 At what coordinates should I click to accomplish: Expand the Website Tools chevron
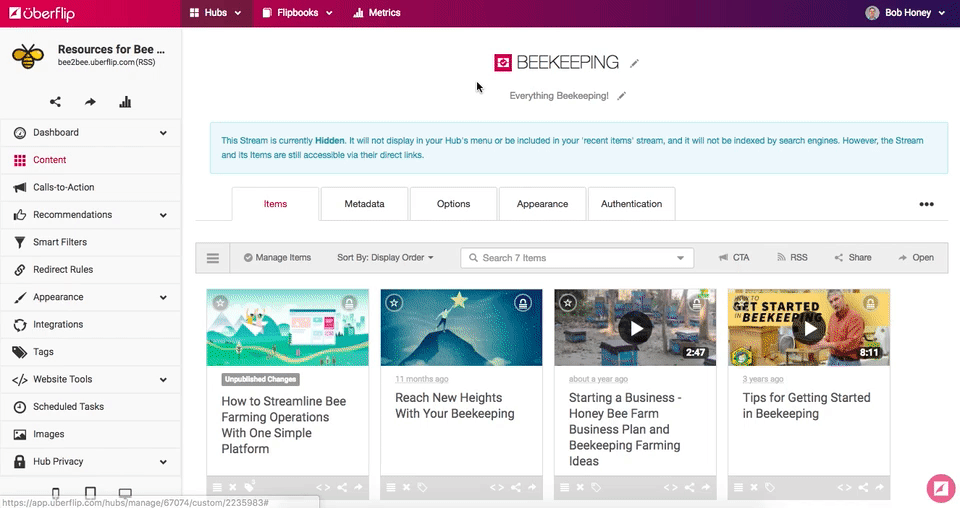coord(163,379)
